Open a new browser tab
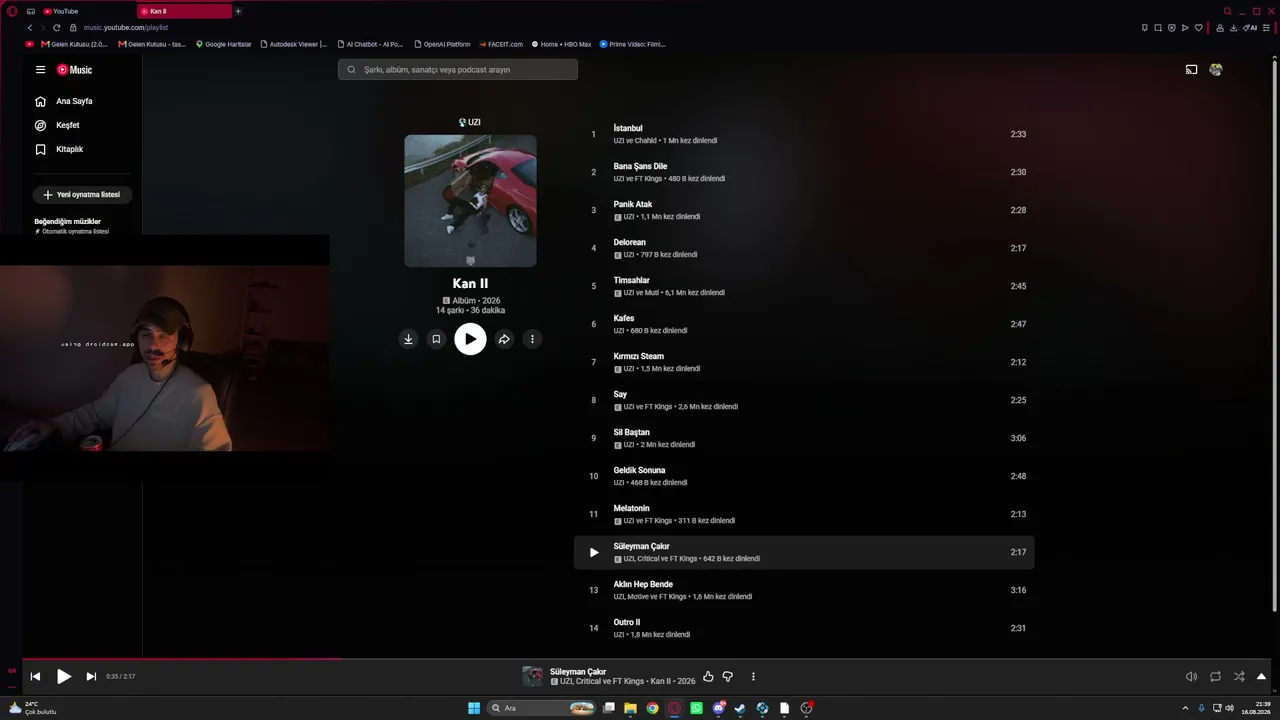1280x720 pixels. pyautogui.click(x=238, y=11)
